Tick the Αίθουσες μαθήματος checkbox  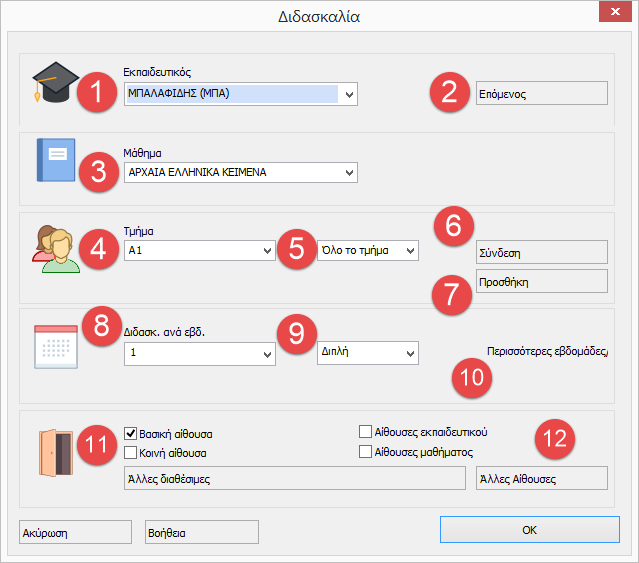tap(366, 452)
